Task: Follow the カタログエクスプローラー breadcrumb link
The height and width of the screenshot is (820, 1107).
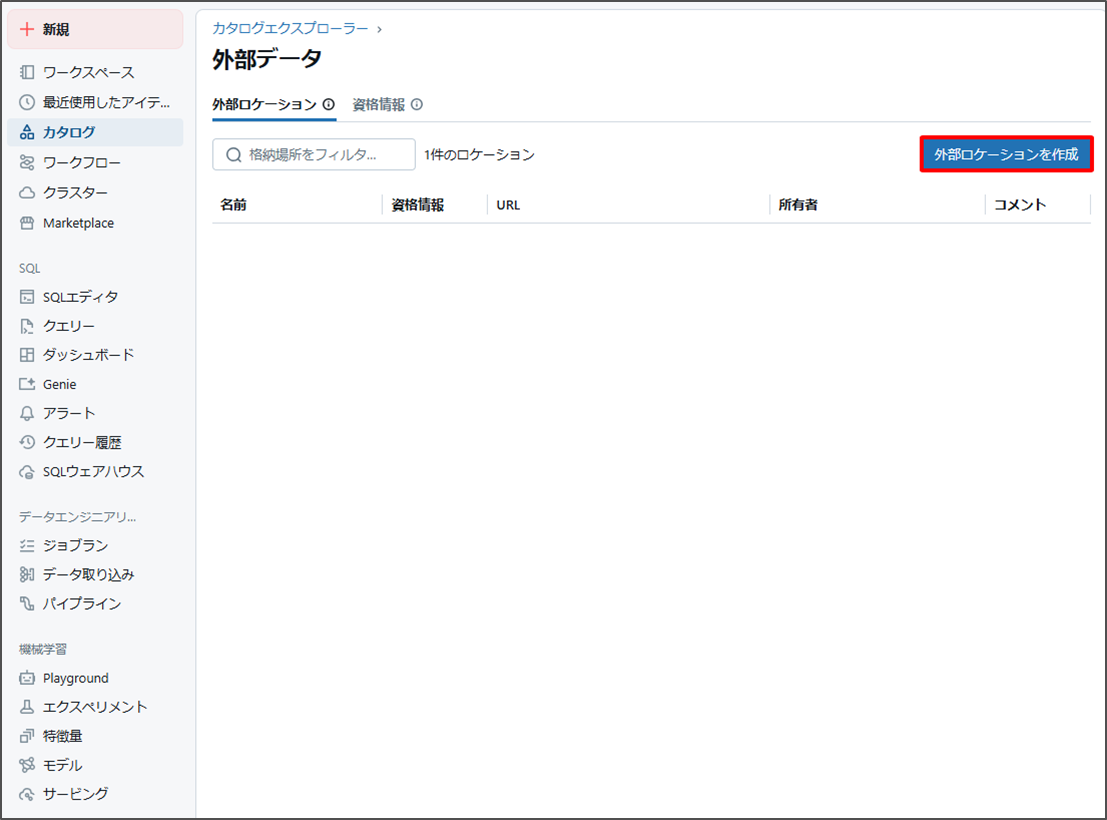Action: coord(290,29)
